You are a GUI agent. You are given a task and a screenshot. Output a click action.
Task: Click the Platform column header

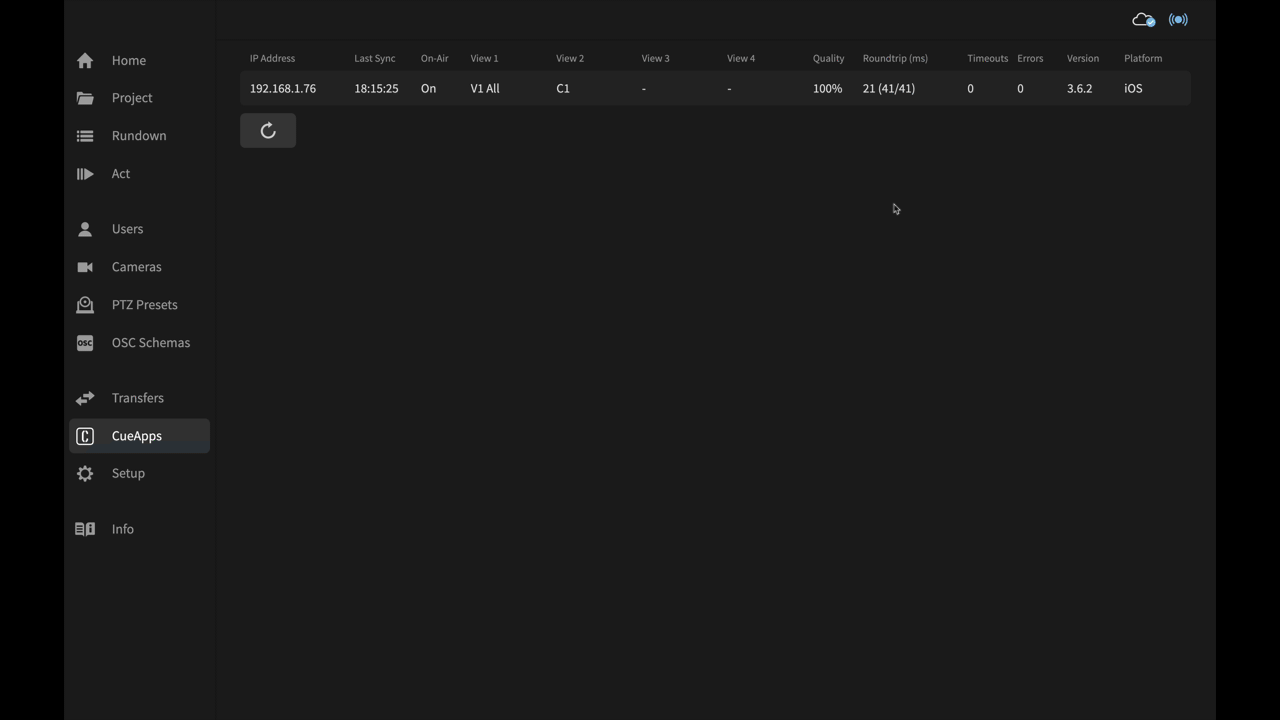tap(1143, 58)
